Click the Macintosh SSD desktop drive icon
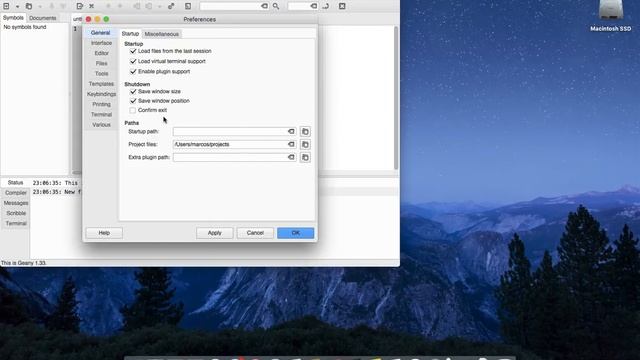This screenshot has height=360, width=640. (611, 10)
